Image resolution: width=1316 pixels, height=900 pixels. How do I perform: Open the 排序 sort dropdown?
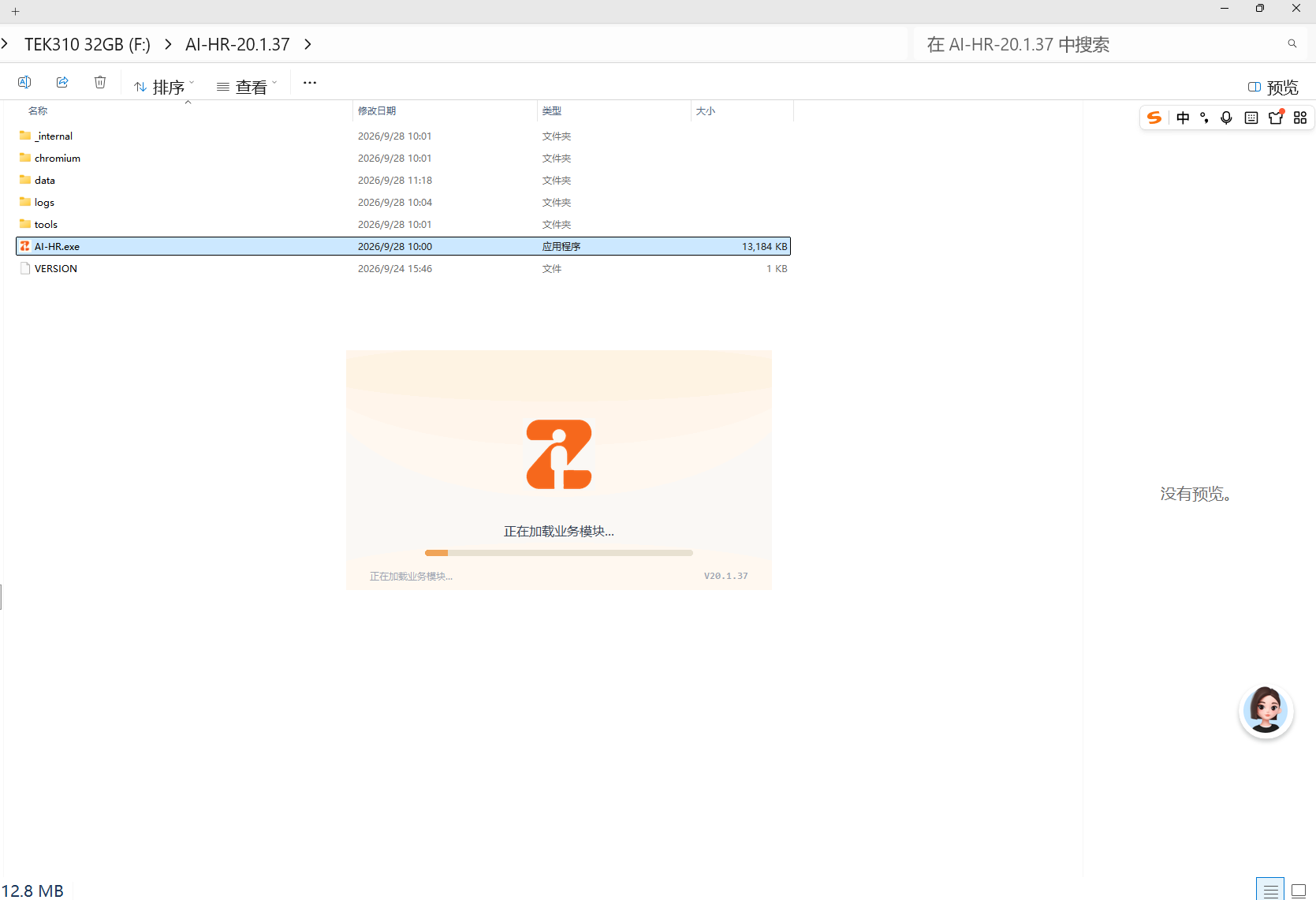click(x=164, y=86)
